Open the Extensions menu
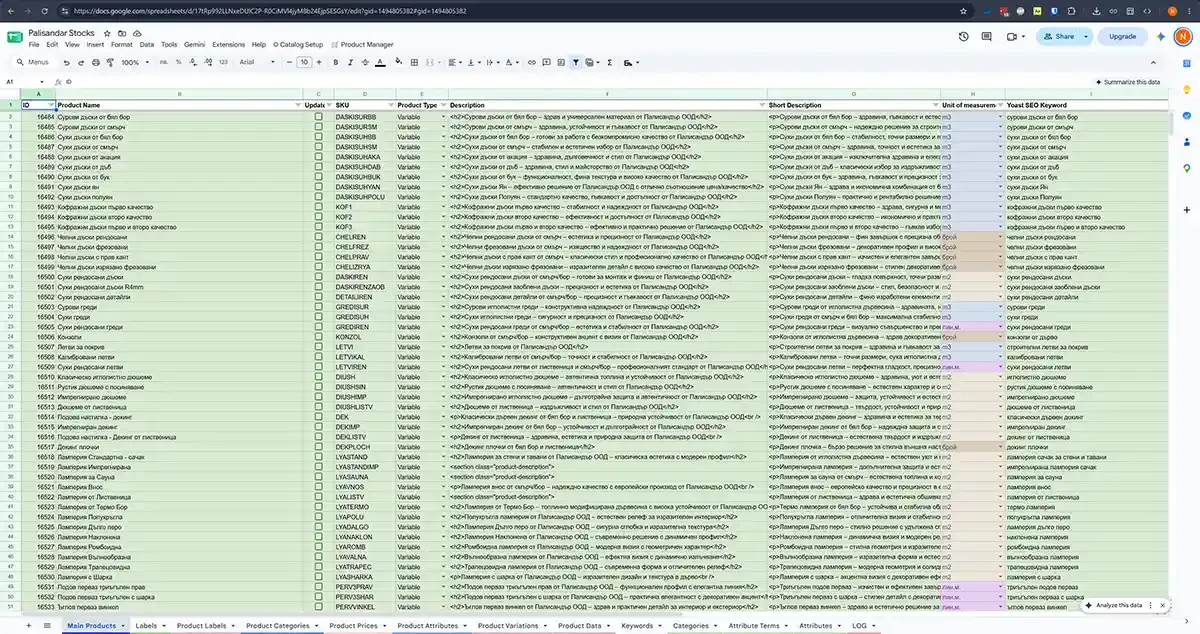 [228, 44]
